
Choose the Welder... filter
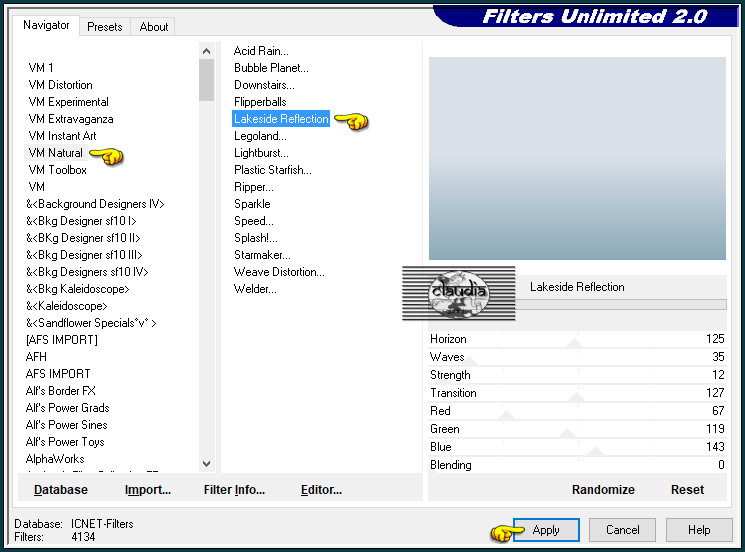coord(255,289)
